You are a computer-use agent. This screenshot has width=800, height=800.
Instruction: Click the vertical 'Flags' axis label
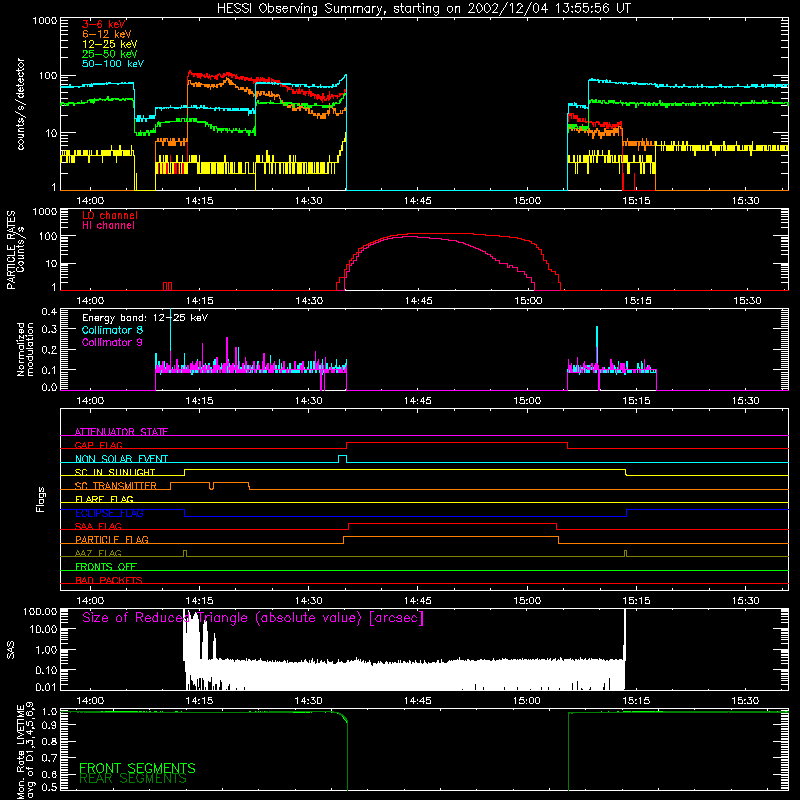click(40, 499)
